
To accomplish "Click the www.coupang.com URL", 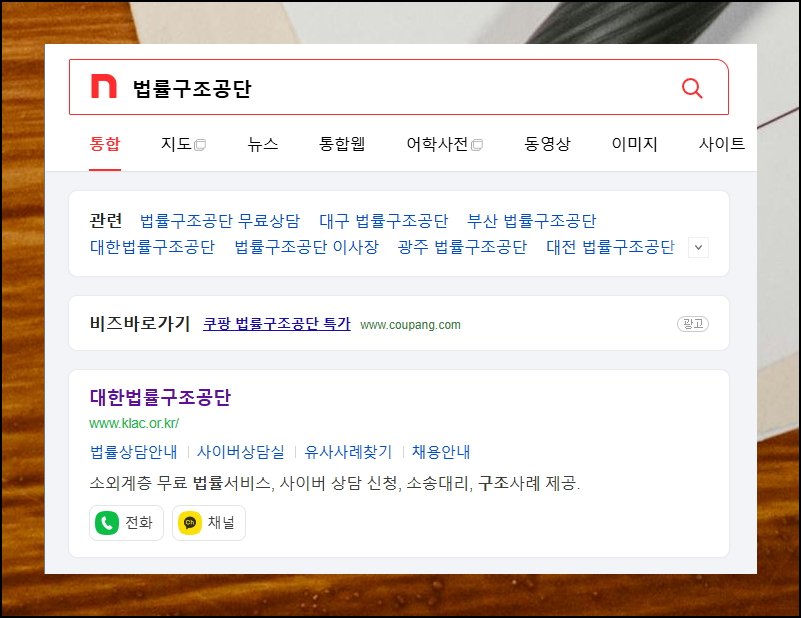I will click(x=410, y=325).
